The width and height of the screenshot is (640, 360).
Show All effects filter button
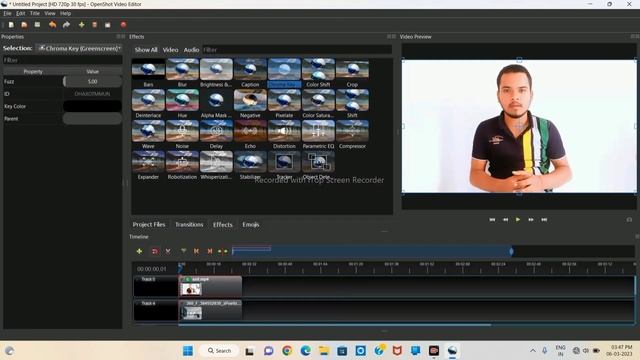coord(146,50)
